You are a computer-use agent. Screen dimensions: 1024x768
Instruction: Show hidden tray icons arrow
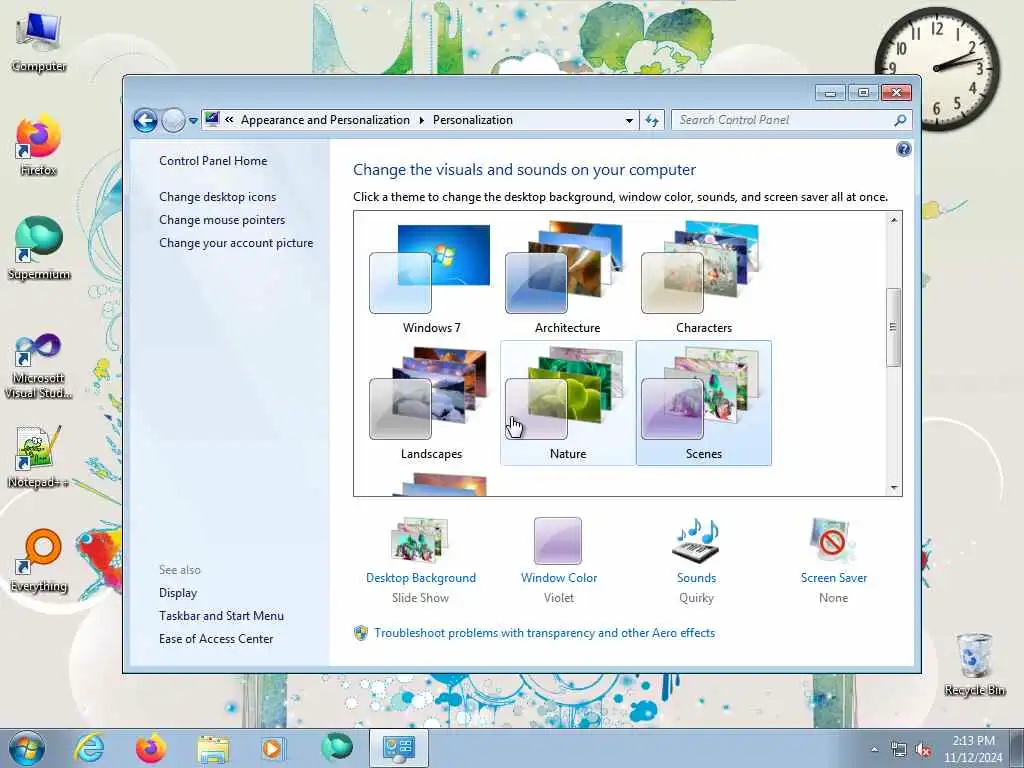(874, 750)
